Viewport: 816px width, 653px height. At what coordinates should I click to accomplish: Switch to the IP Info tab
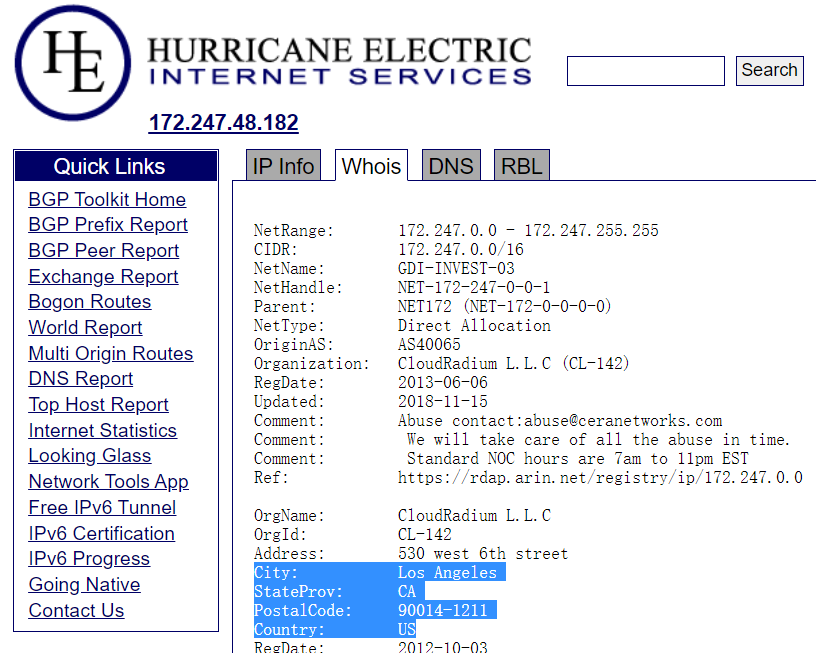point(283,165)
